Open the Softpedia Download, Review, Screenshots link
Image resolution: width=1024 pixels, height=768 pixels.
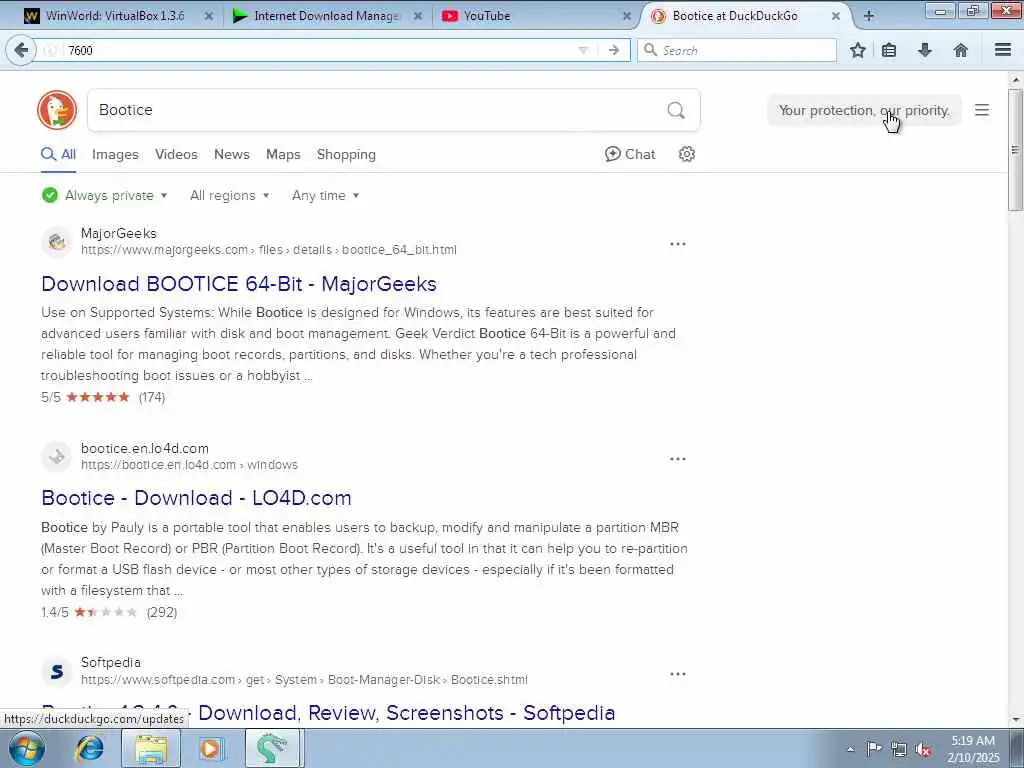click(x=406, y=712)
